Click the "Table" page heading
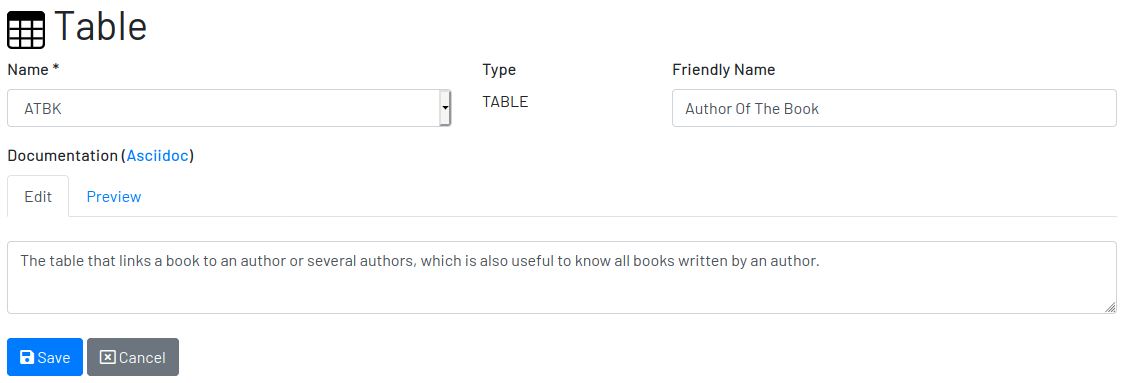This screenshot has width=1125, height=383. (100, 27)
